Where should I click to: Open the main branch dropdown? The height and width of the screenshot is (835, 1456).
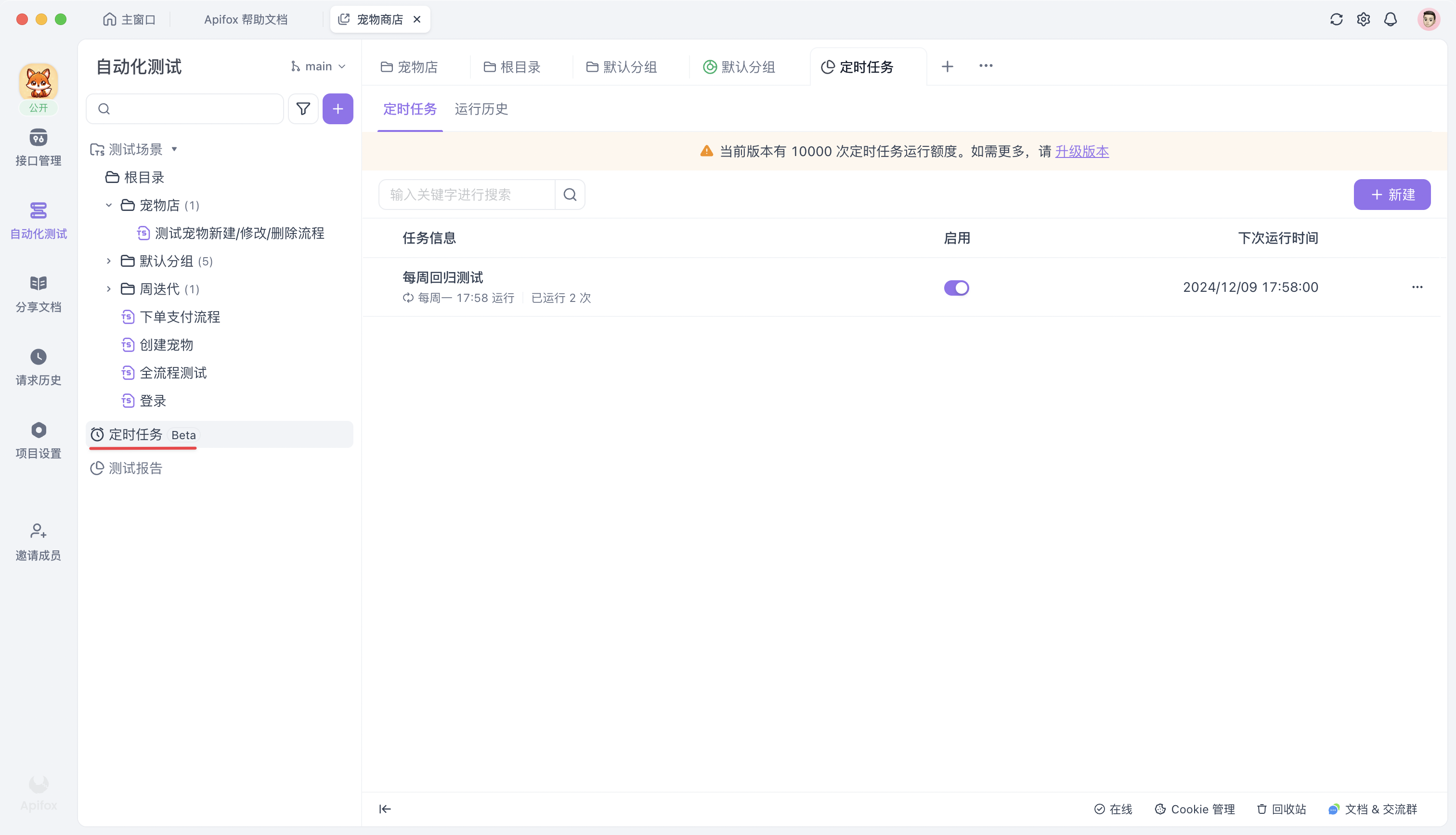(x=318, y=66)
